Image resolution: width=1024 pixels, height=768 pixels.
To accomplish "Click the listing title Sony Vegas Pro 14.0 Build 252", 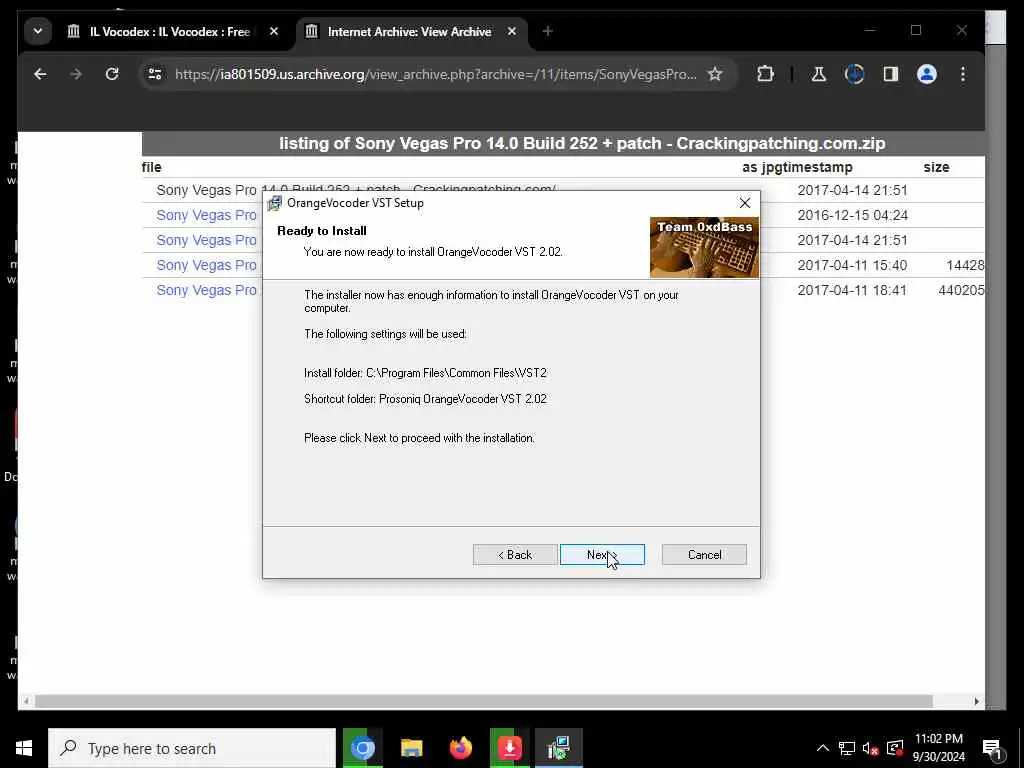I will pos(582,144).
